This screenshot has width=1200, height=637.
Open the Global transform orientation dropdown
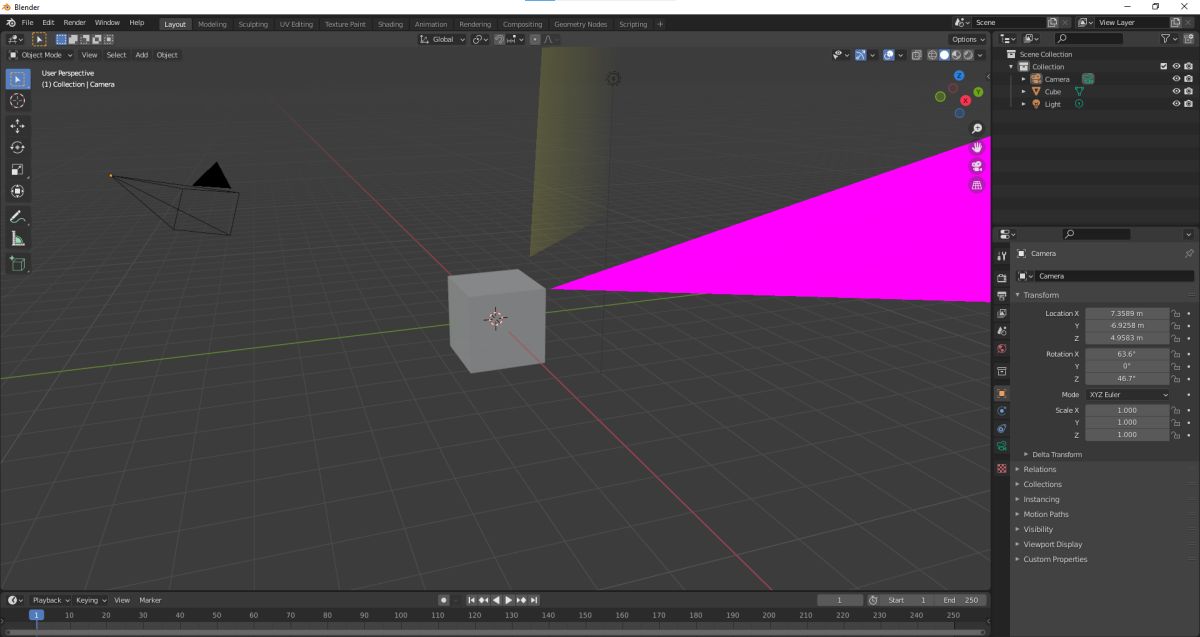[x=443, y=39]
